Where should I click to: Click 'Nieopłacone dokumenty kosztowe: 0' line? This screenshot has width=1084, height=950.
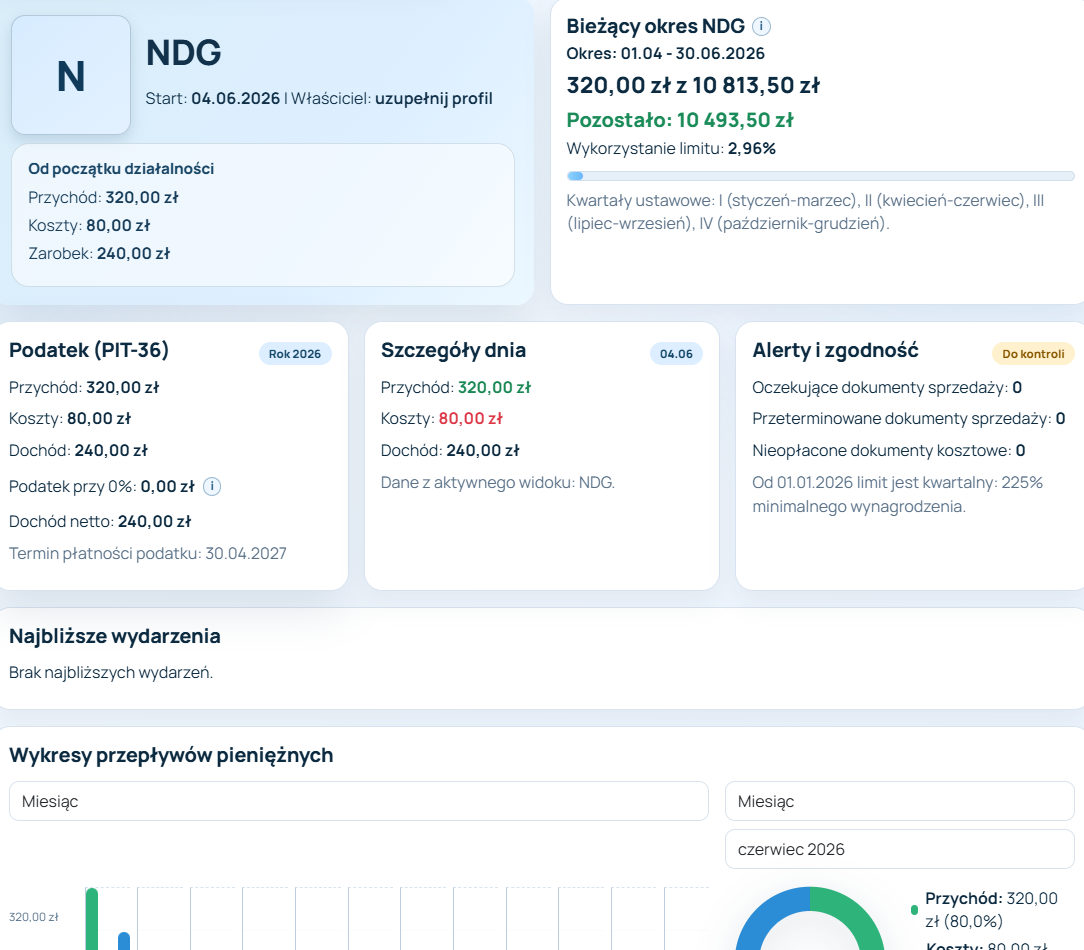888,450
